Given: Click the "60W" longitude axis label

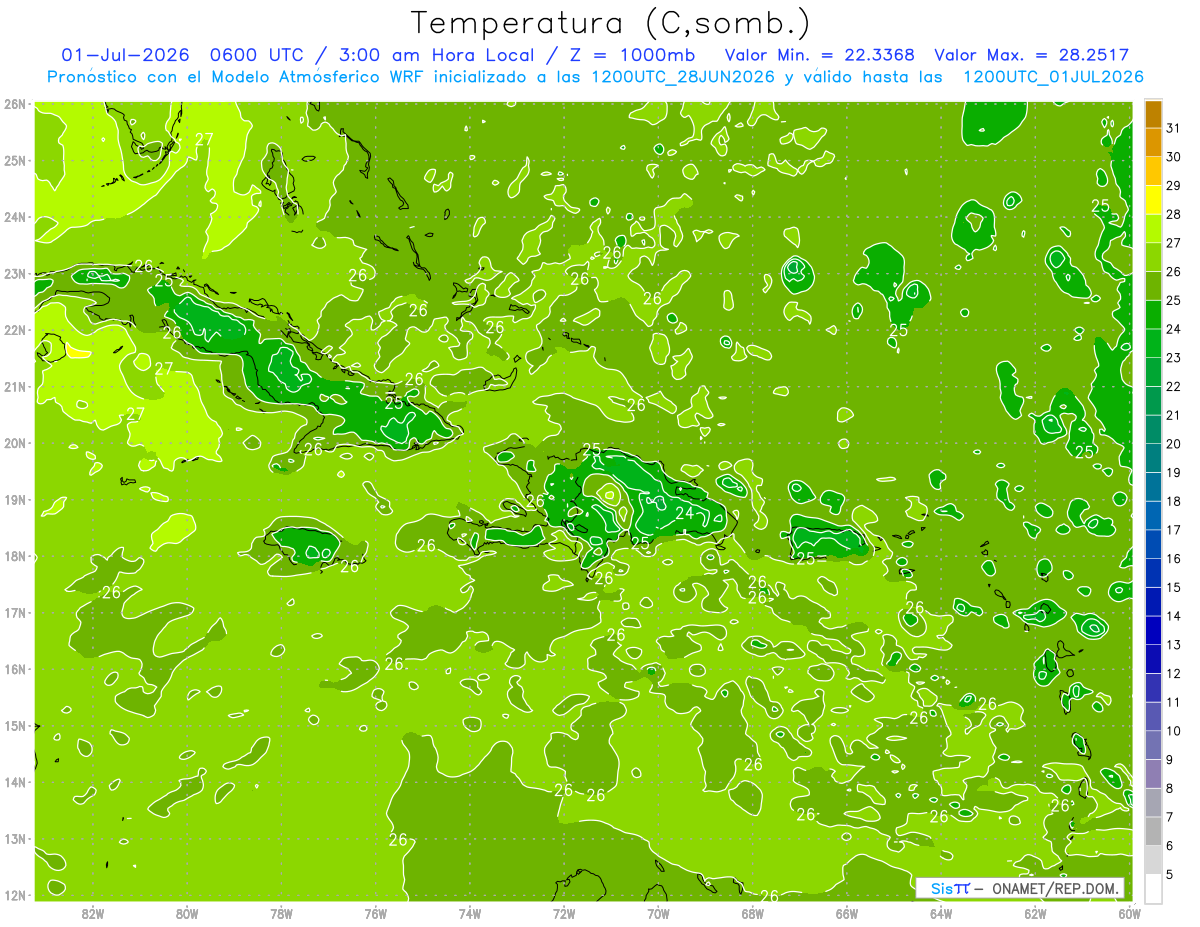Looking at the screenshot, I should click(1129, 913).
